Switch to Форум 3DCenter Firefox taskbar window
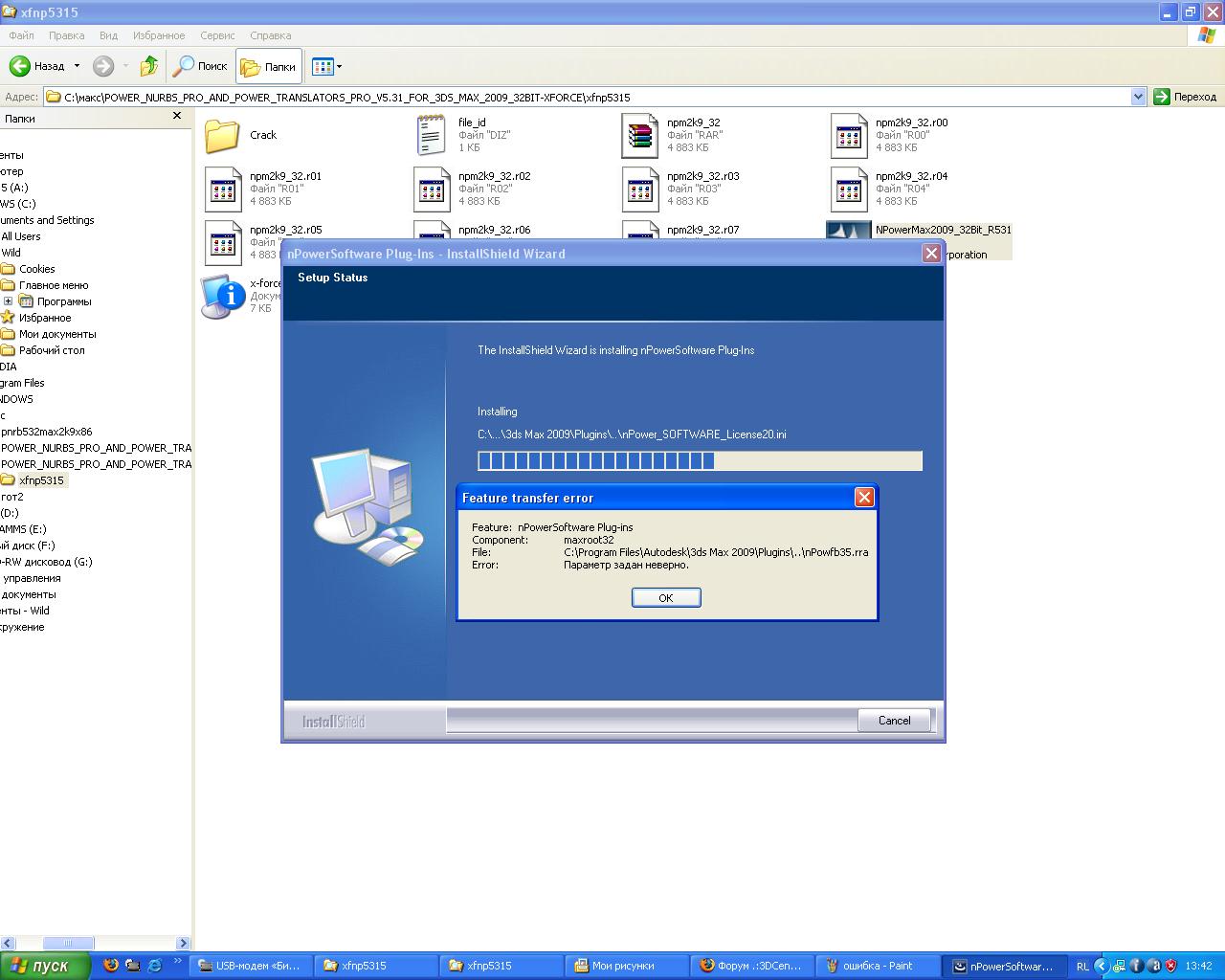Image resolution: width=1225 pixels, height=980 pixels. click(x=752, y=966)
